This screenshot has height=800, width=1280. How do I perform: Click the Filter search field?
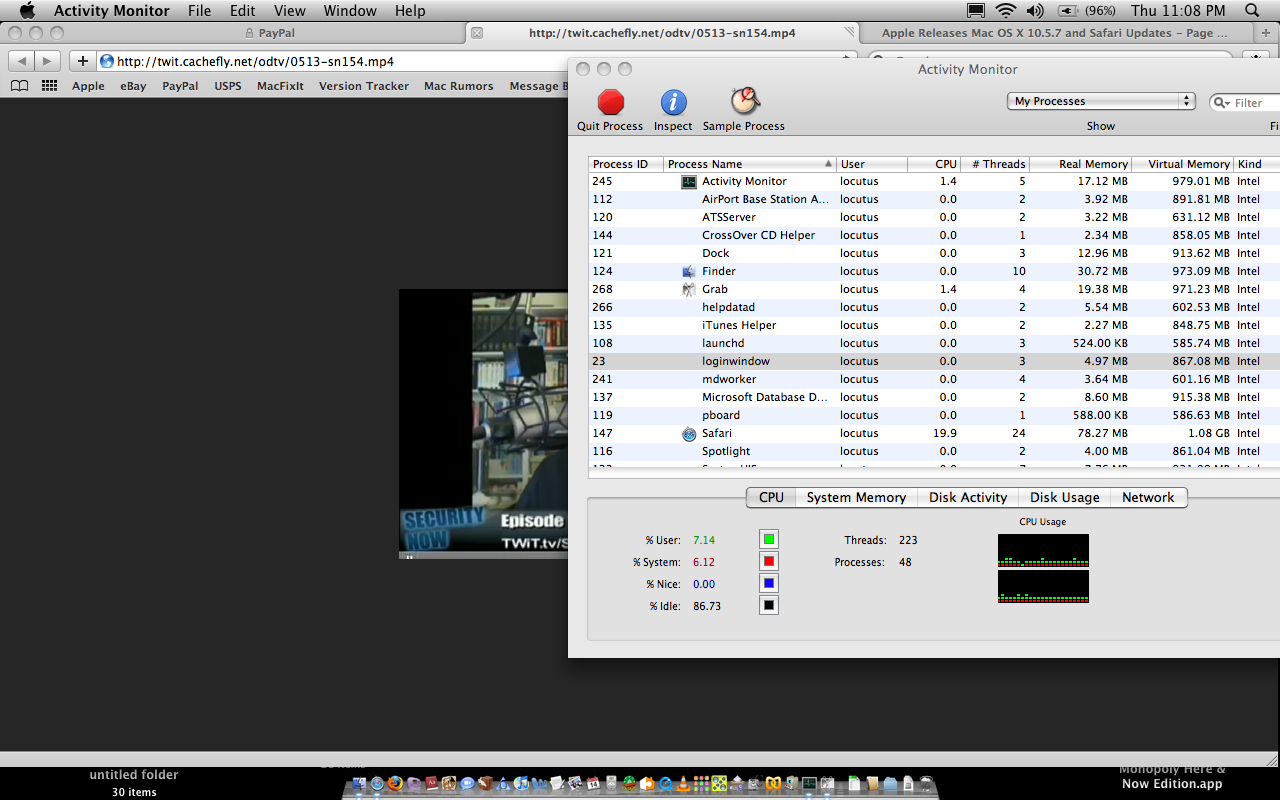(x=1245, y=102)
